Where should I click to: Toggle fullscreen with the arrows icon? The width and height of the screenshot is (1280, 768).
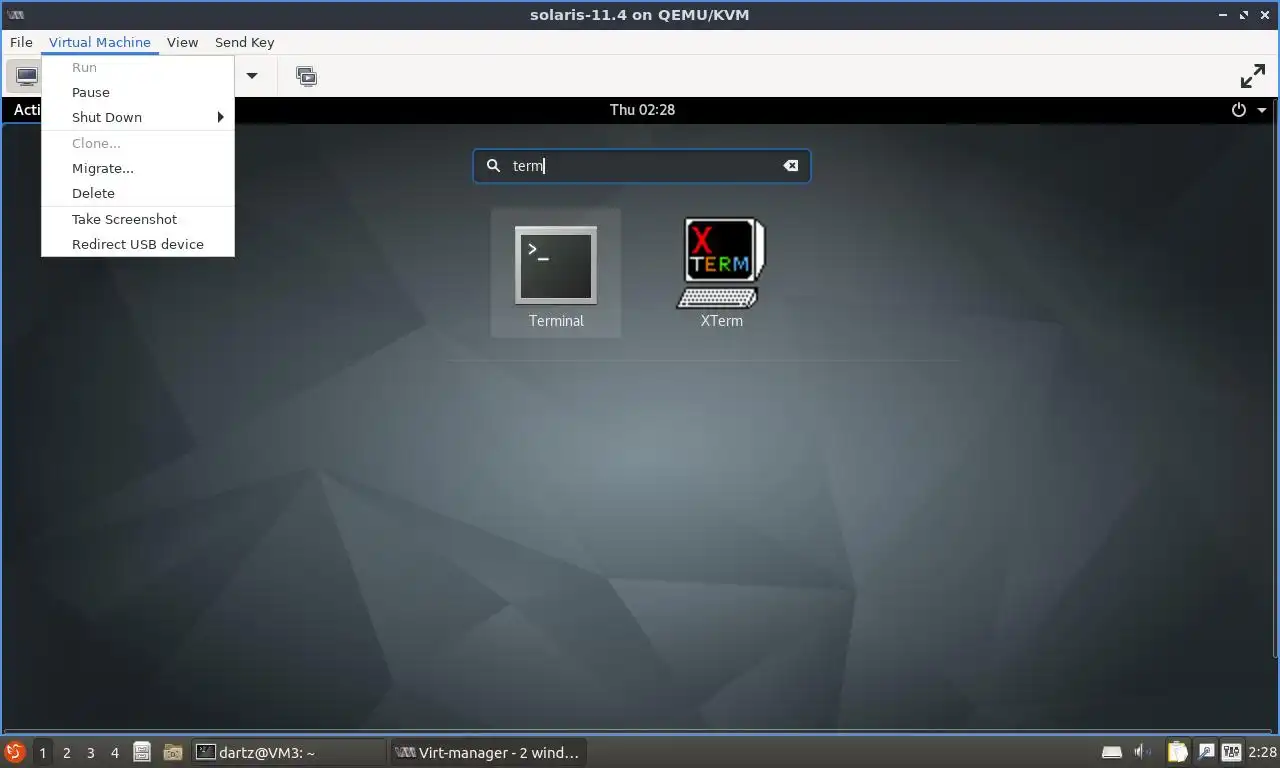(1253, 76)
